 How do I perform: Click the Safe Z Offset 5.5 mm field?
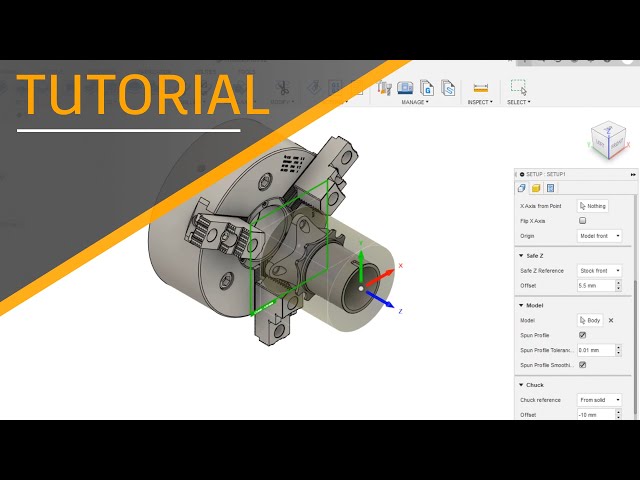[596, 286]
